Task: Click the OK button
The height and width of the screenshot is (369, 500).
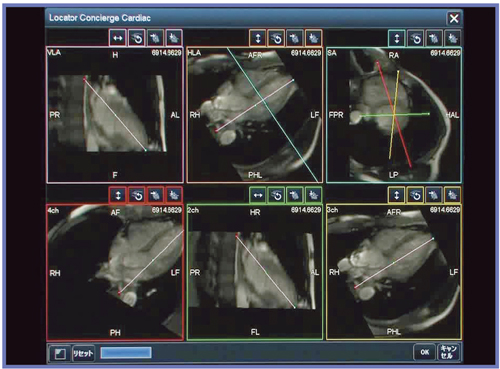Action: tap(424, 352)
